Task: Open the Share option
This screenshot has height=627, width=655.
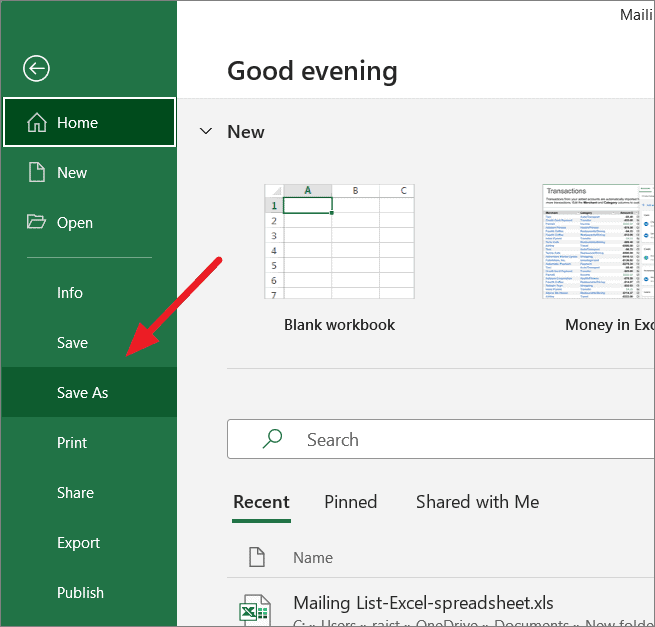Action: (x=89, y=492)
